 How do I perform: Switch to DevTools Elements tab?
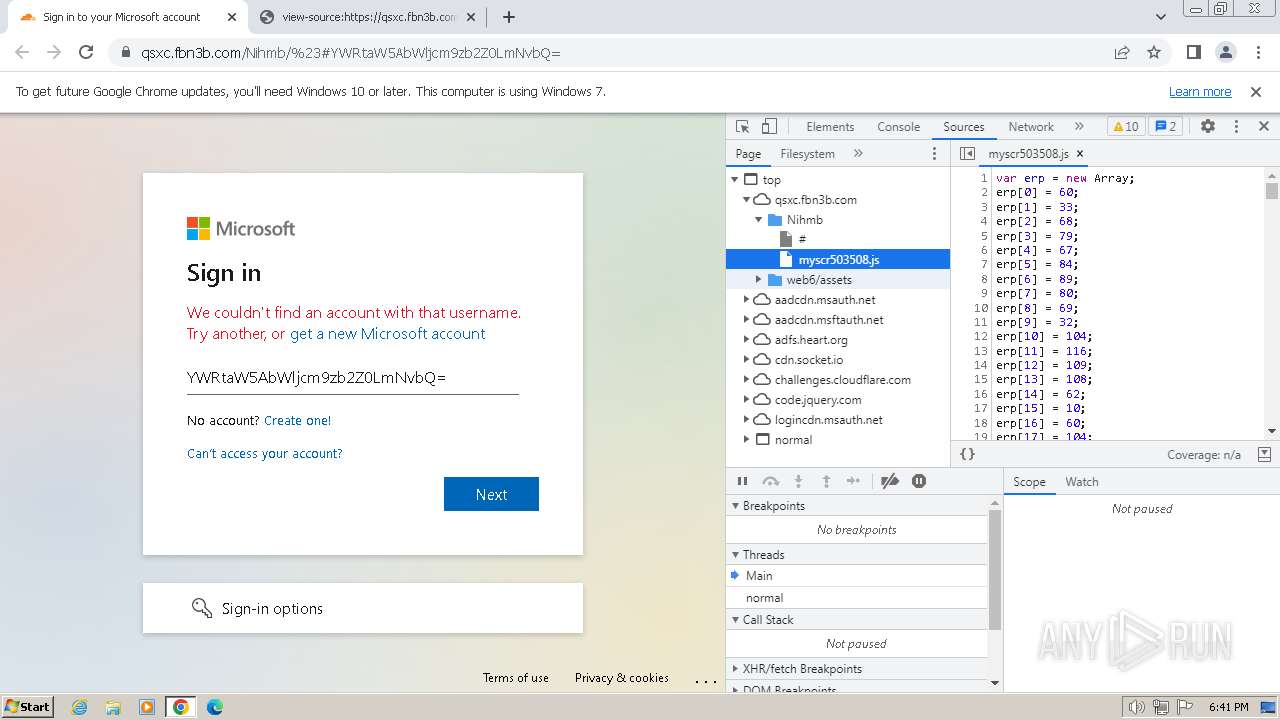830,127
